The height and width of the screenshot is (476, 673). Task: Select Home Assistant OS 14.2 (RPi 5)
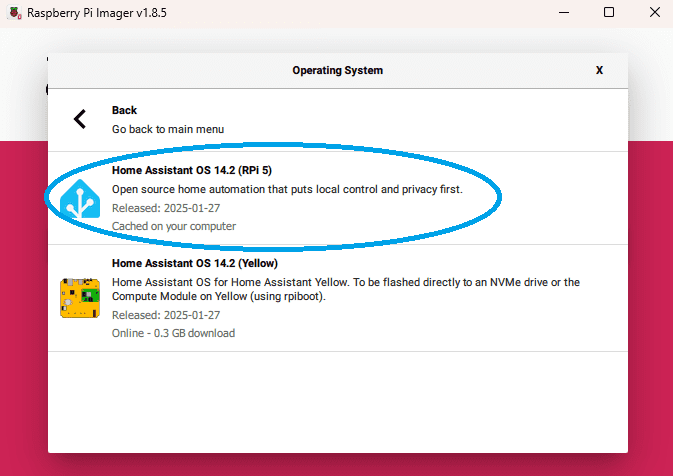click(338, 198)
